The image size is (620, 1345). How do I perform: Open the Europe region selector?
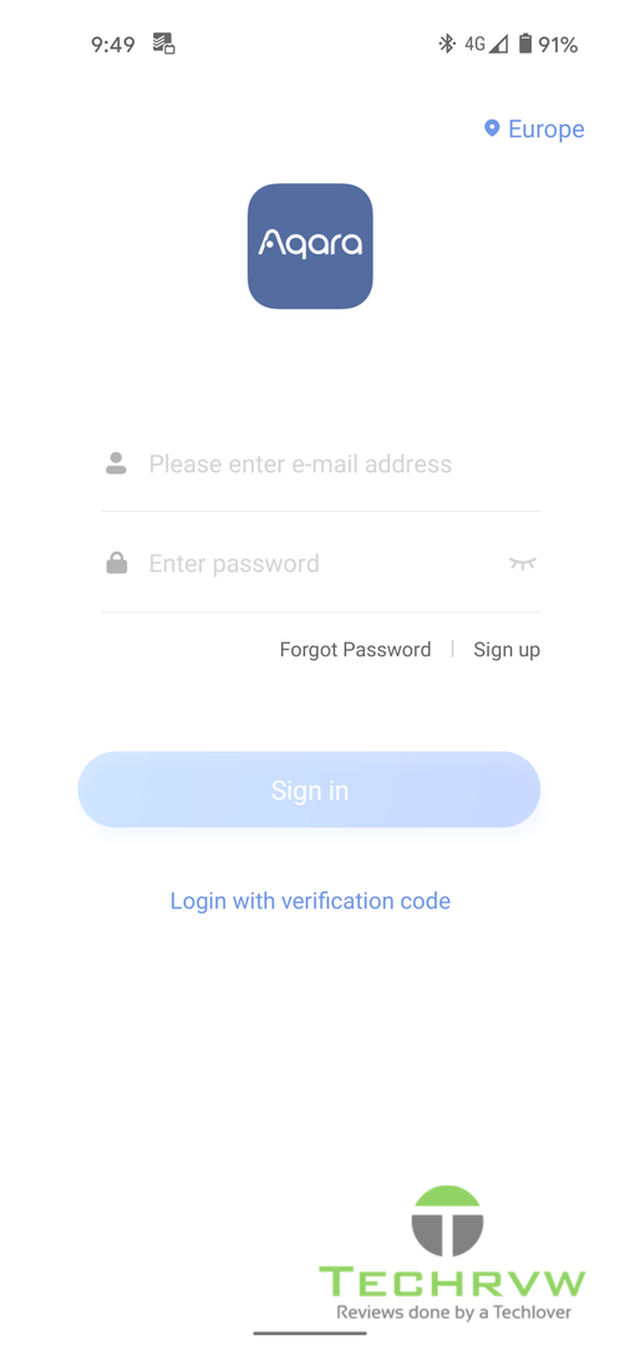pos(534,128)
